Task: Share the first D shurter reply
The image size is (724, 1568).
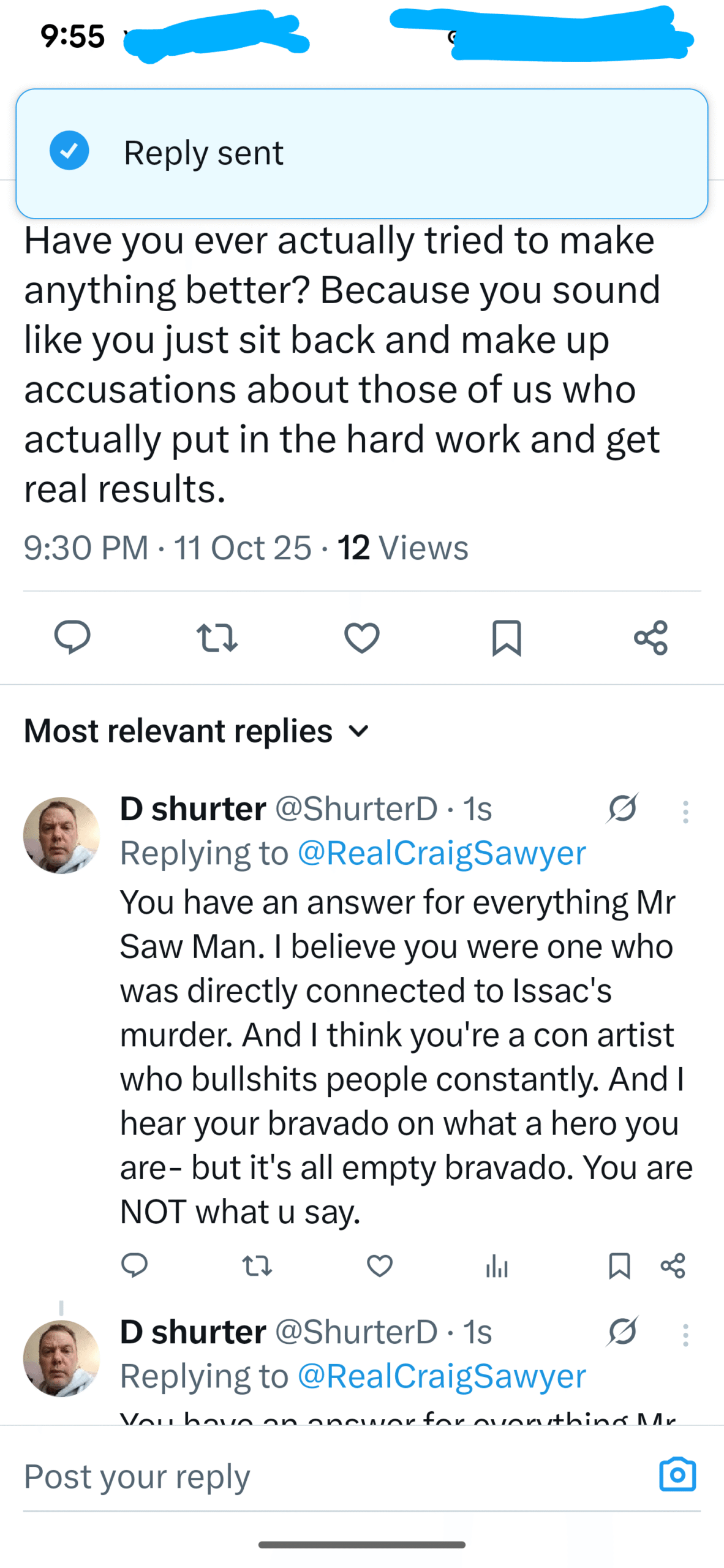Action: pyautogui.click(x=673, y=1265)
